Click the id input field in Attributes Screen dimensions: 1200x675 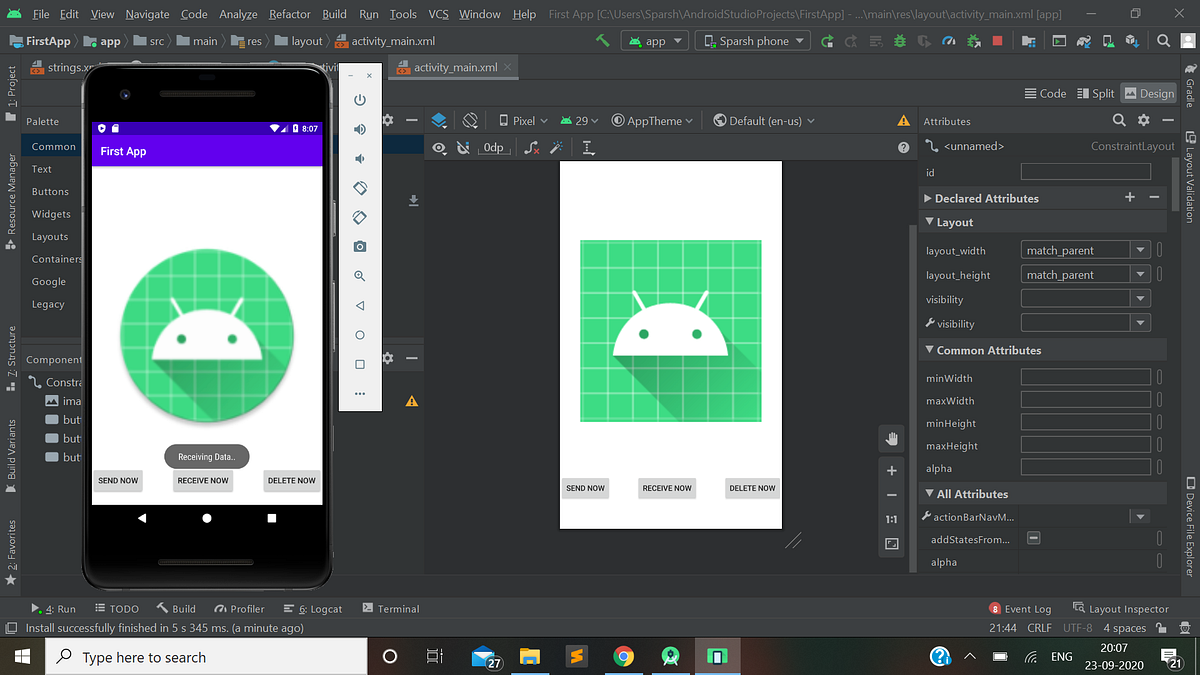[1085, 171]
